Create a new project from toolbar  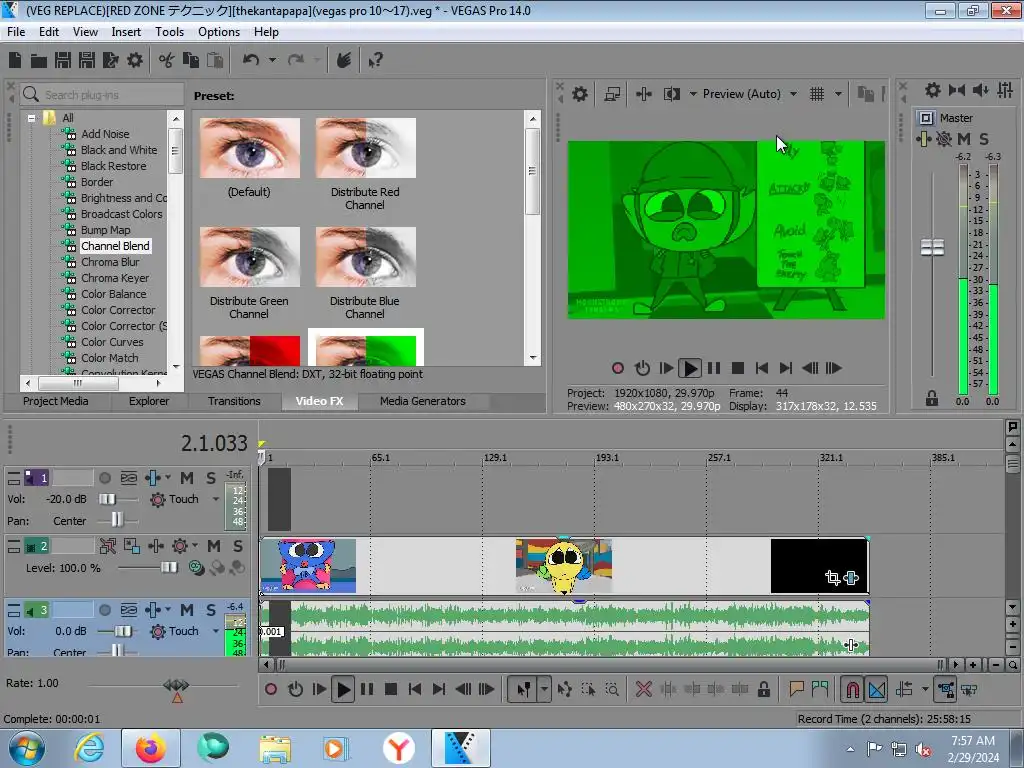pyautogui.click(x=15, y=61)
